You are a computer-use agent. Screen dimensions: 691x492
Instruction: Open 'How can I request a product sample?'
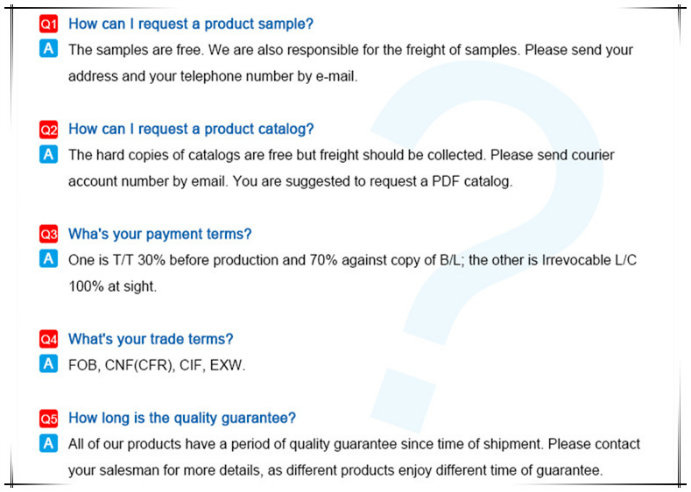[191, 24]
